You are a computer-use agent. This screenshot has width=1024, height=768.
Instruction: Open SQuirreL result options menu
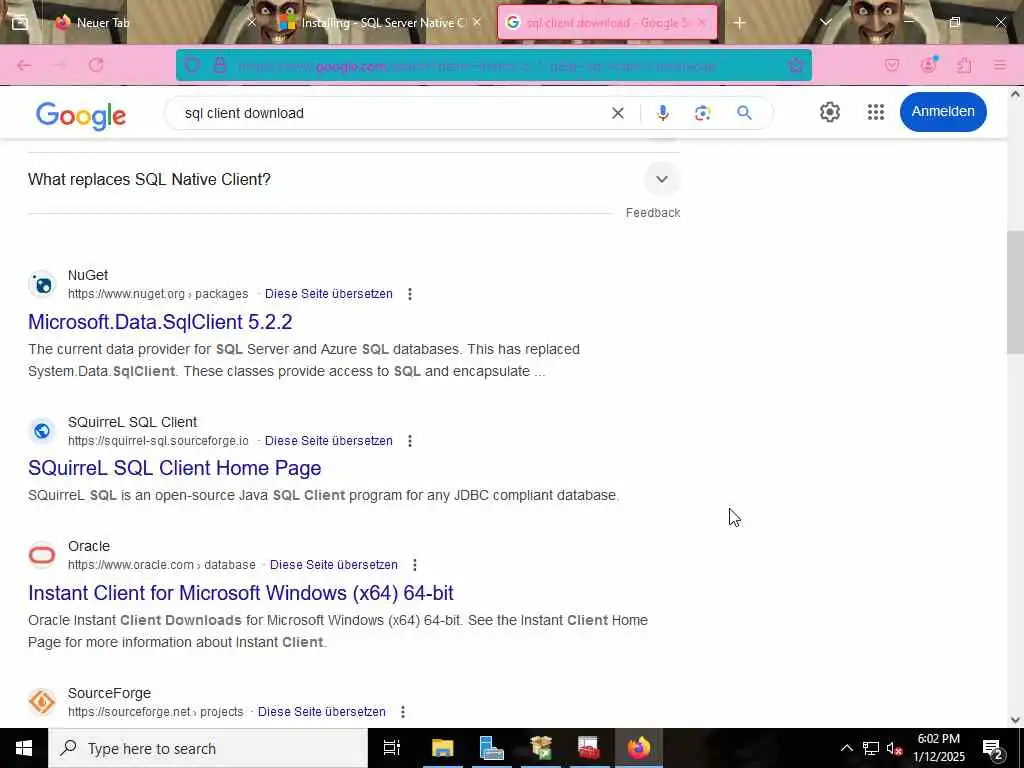point(409,441)
